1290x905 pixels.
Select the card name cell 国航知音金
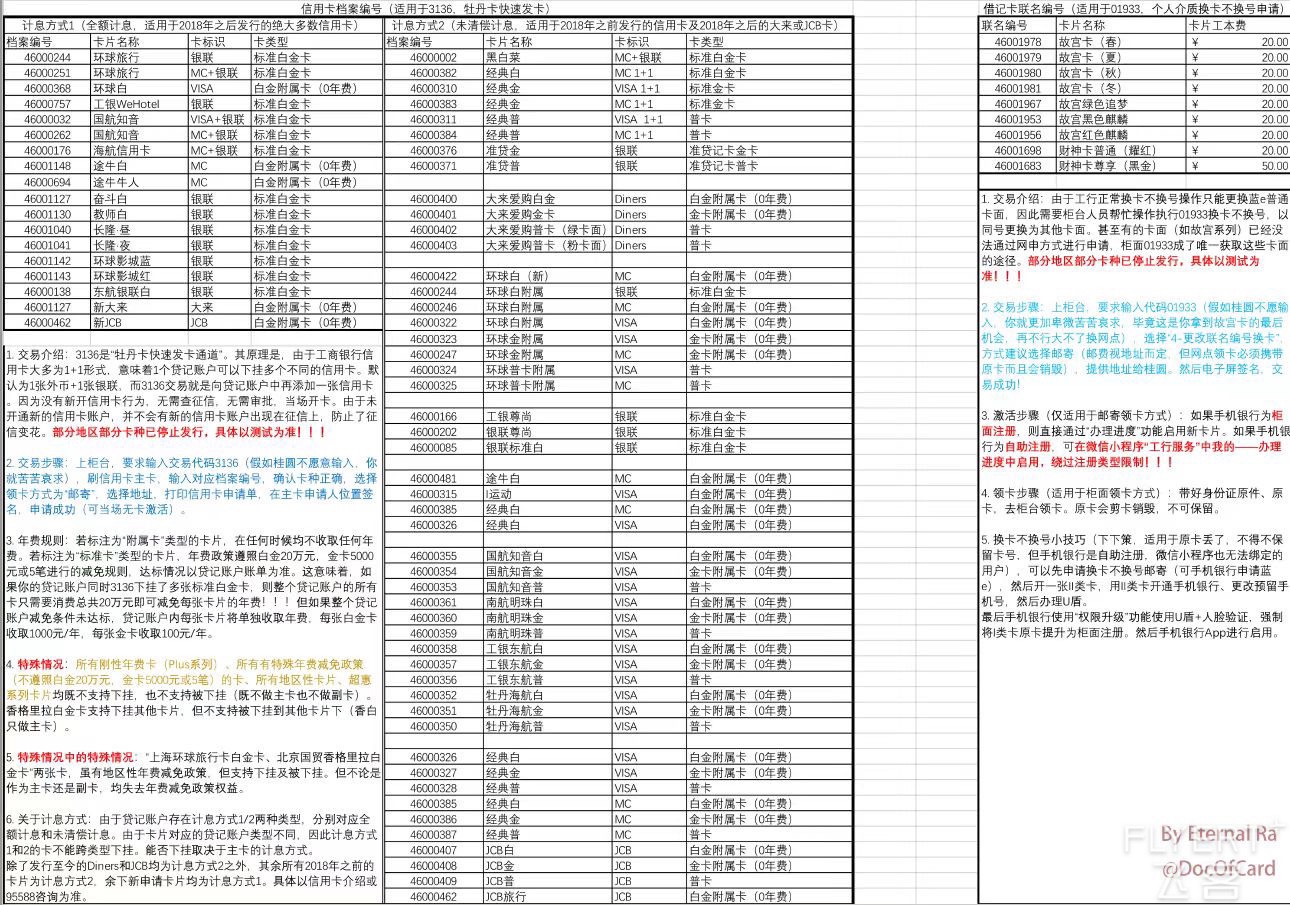tap(547, 571)
